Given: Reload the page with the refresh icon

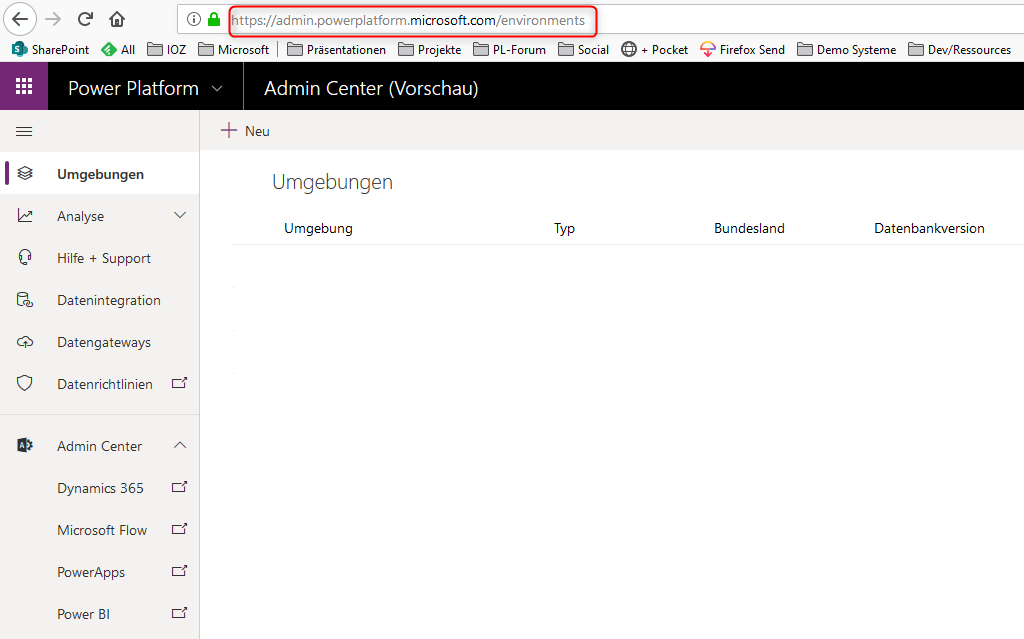Looking at the screenshot, I should [x=85, y=20].
